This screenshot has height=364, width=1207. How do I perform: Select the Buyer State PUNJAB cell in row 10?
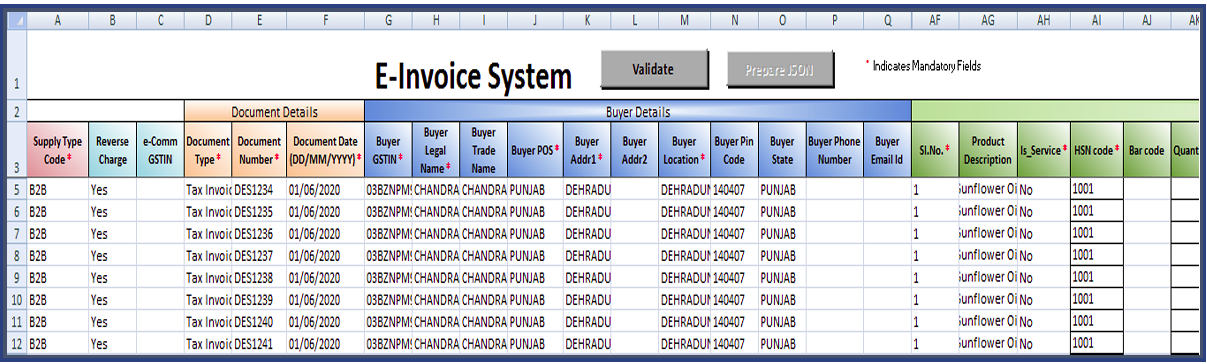(x=782, y=299)
